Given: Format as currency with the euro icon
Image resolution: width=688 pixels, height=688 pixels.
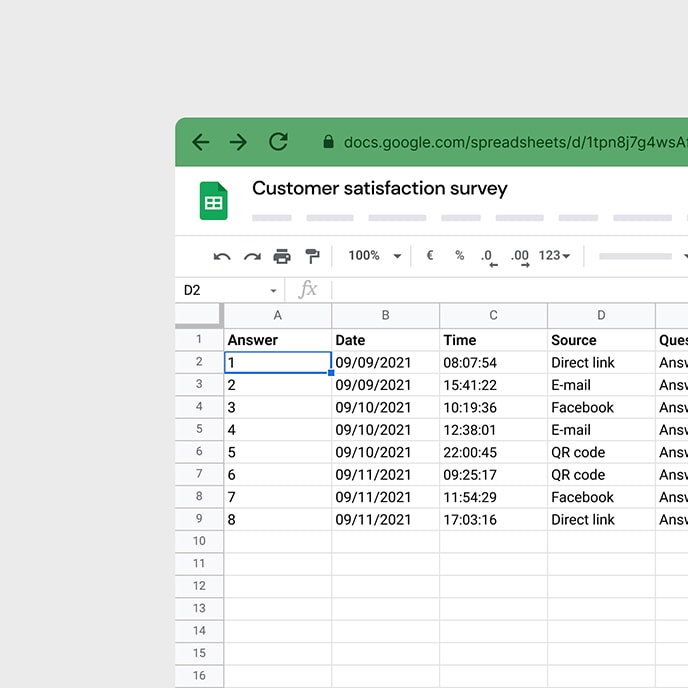Looking at the screenshot, I should coord(430,255).
